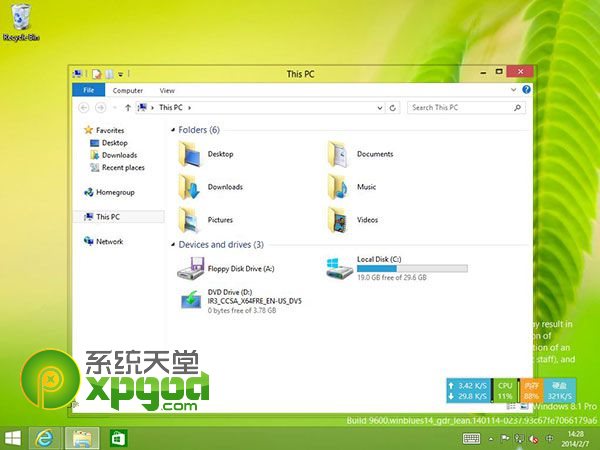This screenshot has width=600, height=450.
Task: Click the File Explorer taskbar button
Action: coord(82,439)
